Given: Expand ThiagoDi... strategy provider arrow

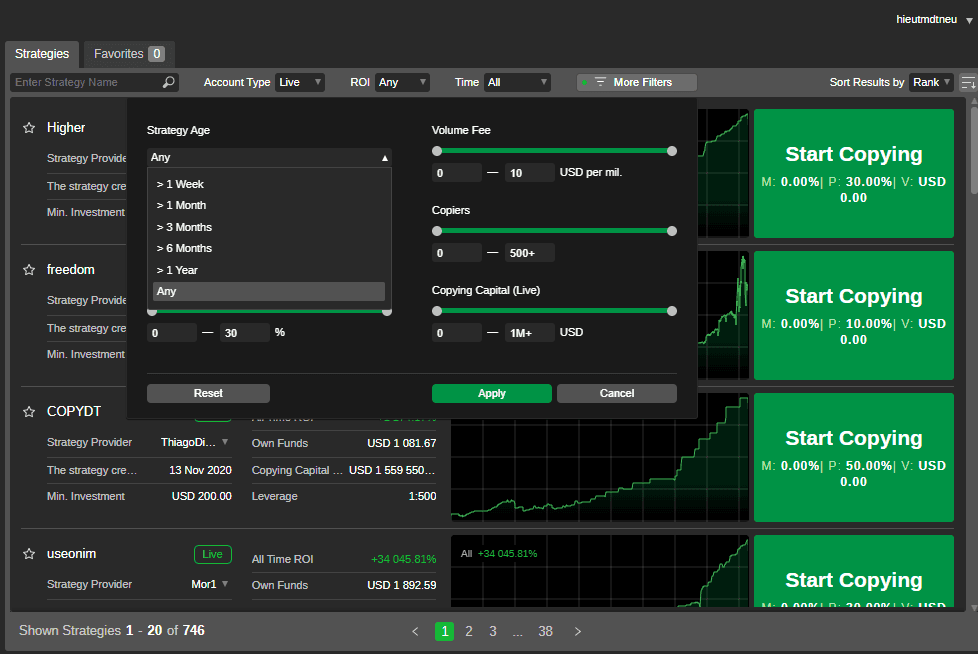Looking at the screenshot, I should pos(225,442).
